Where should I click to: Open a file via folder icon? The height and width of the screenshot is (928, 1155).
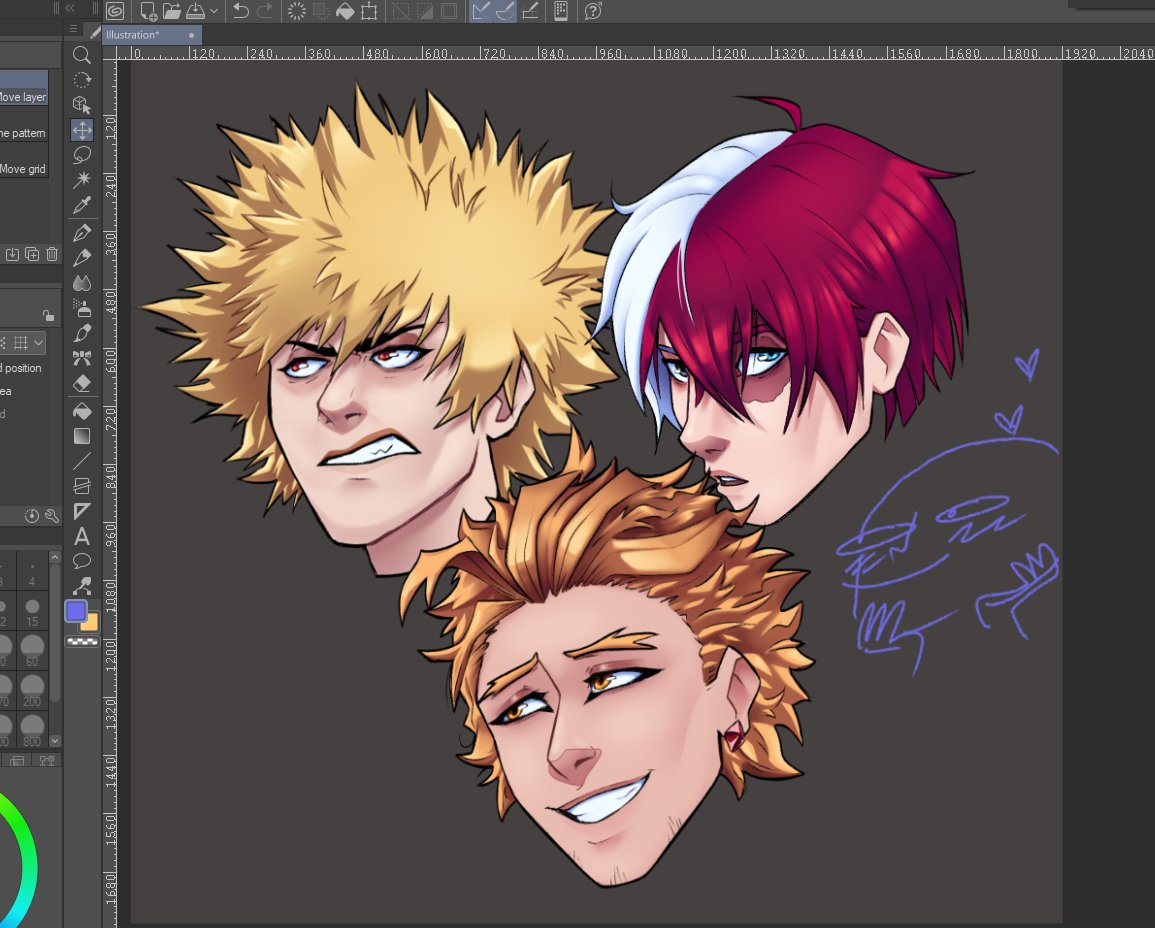pos(172,11)
